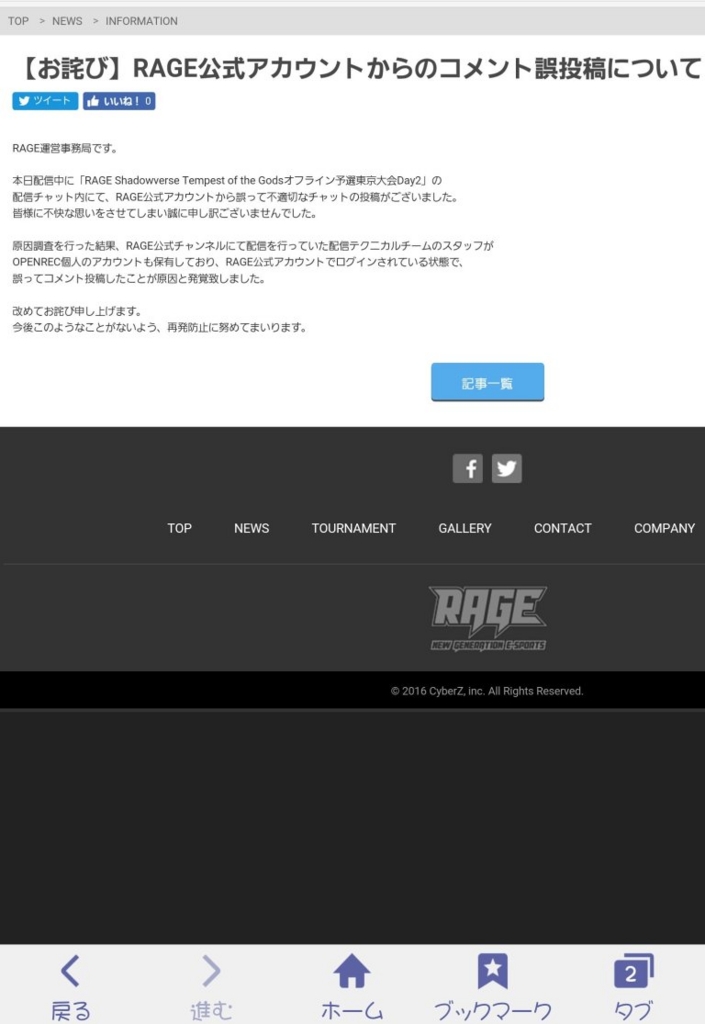Open CONTACT in the footer menu
Screen dimensions: 705x1024
563,528
